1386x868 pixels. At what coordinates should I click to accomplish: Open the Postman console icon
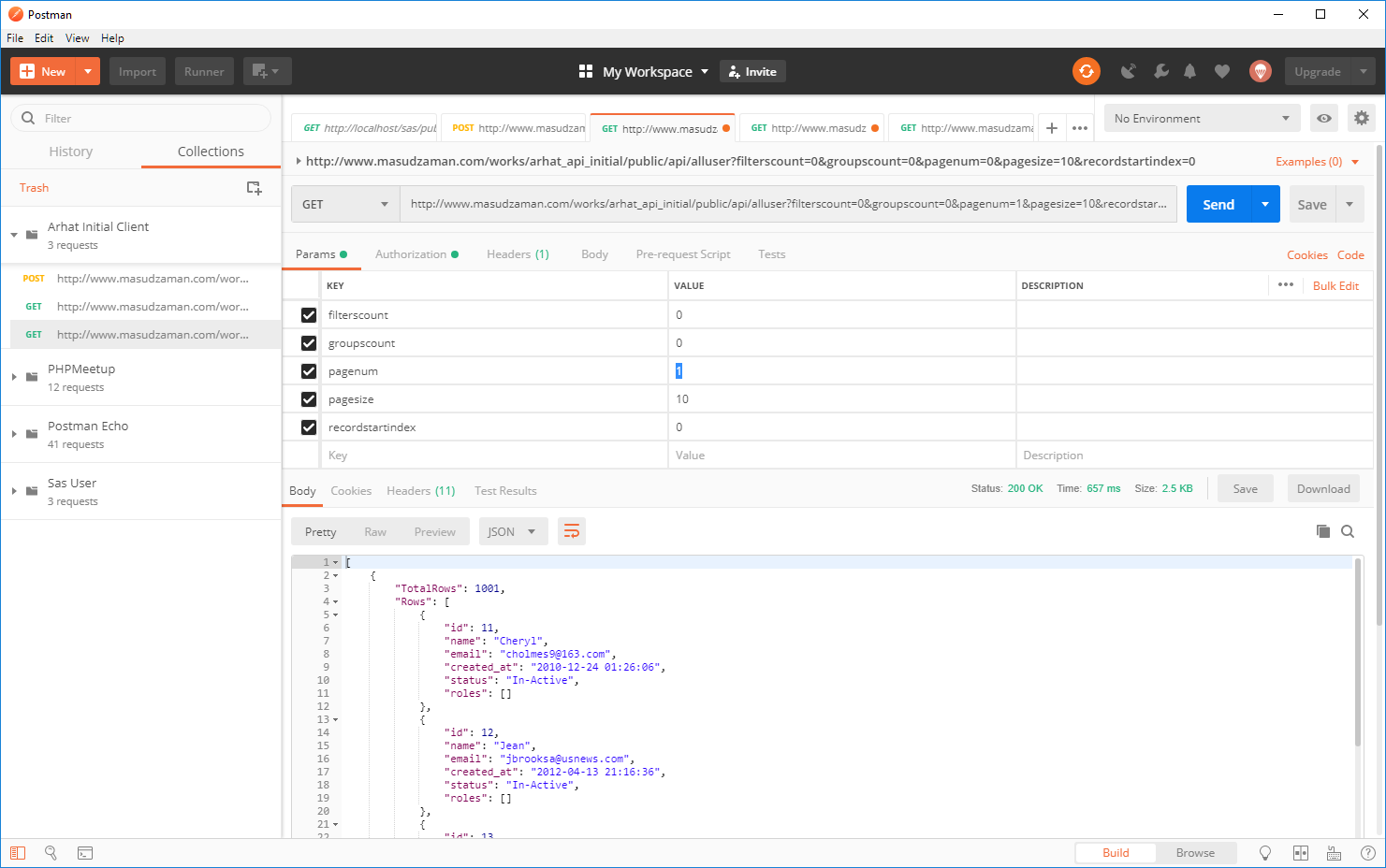85,853
